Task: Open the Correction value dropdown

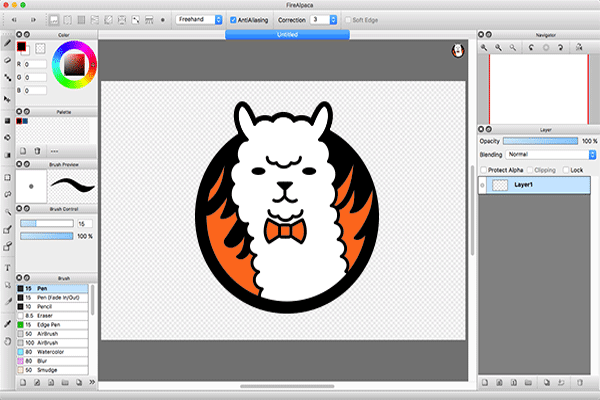Action: pos(322,19)
